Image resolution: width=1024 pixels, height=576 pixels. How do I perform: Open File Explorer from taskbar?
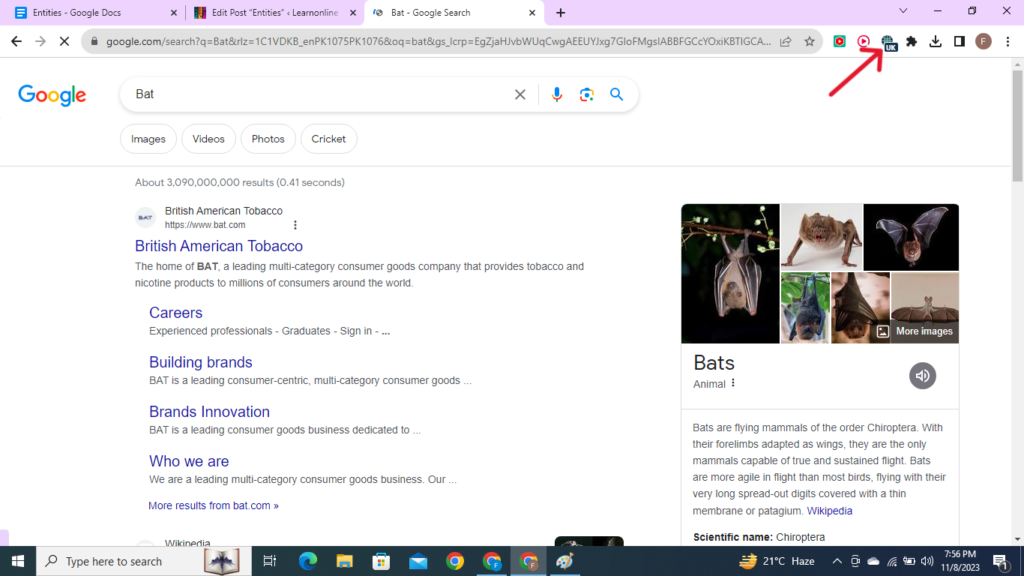[344, 561]
